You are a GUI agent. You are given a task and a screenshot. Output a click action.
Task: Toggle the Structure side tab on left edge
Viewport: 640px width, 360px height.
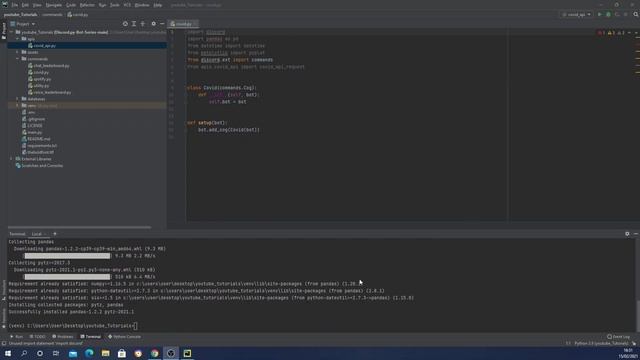pos(4,289)
